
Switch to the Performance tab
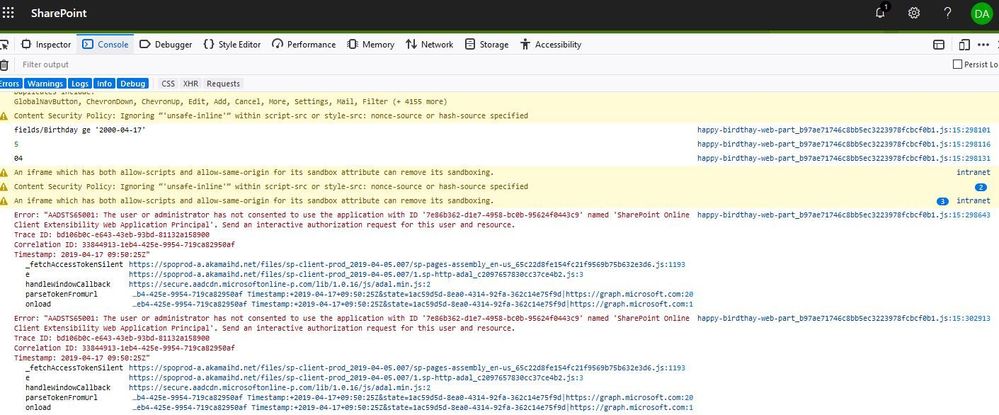click(x=304, y=45)
